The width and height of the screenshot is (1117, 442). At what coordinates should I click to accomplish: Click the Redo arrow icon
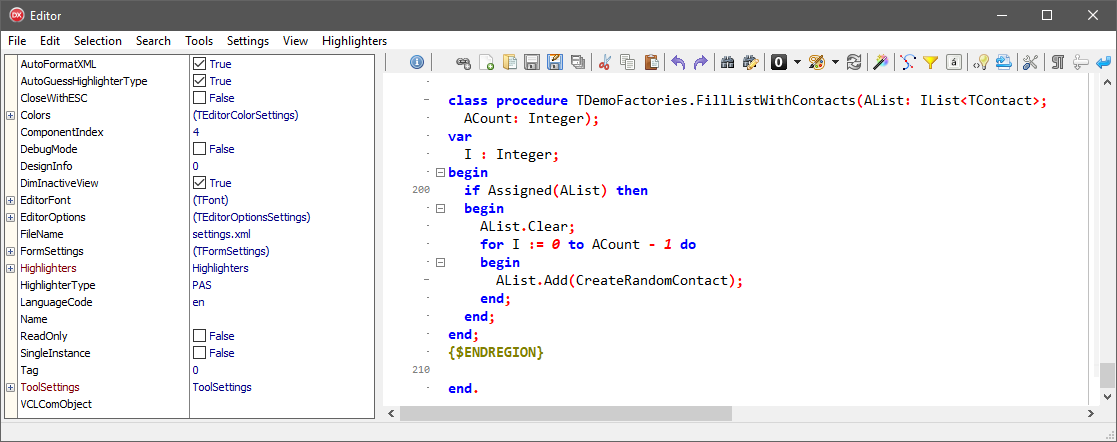coord(701,62)
